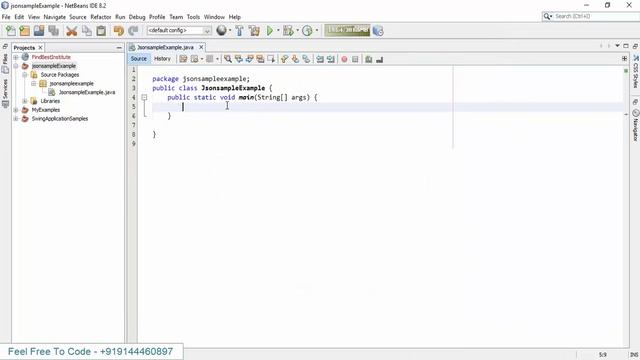Click the Start Macro Recording red icon
640x360 pixels.
coord(344,59)
